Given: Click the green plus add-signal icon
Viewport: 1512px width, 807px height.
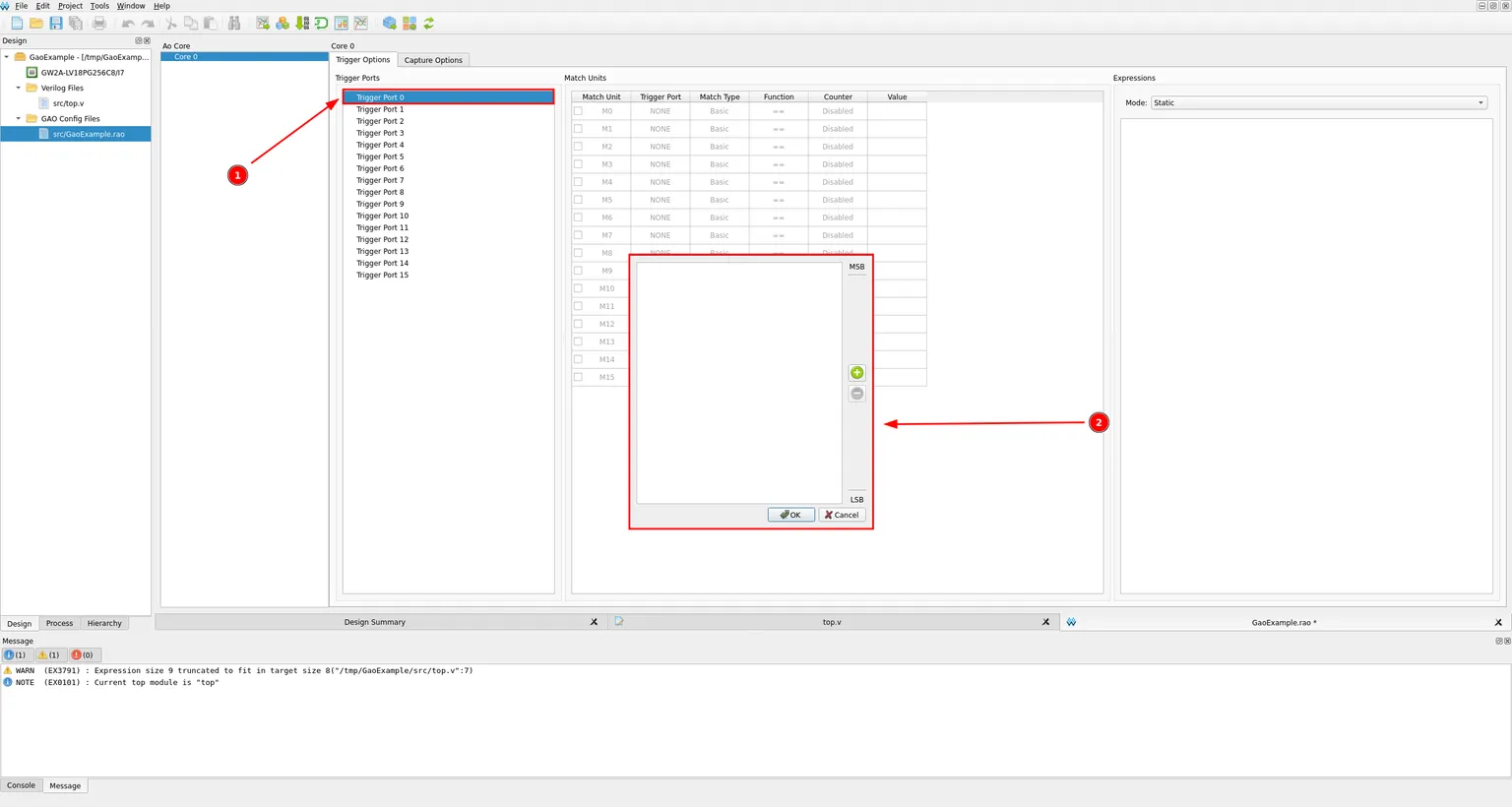Looking at the screenshot, I should pos(856,373).
